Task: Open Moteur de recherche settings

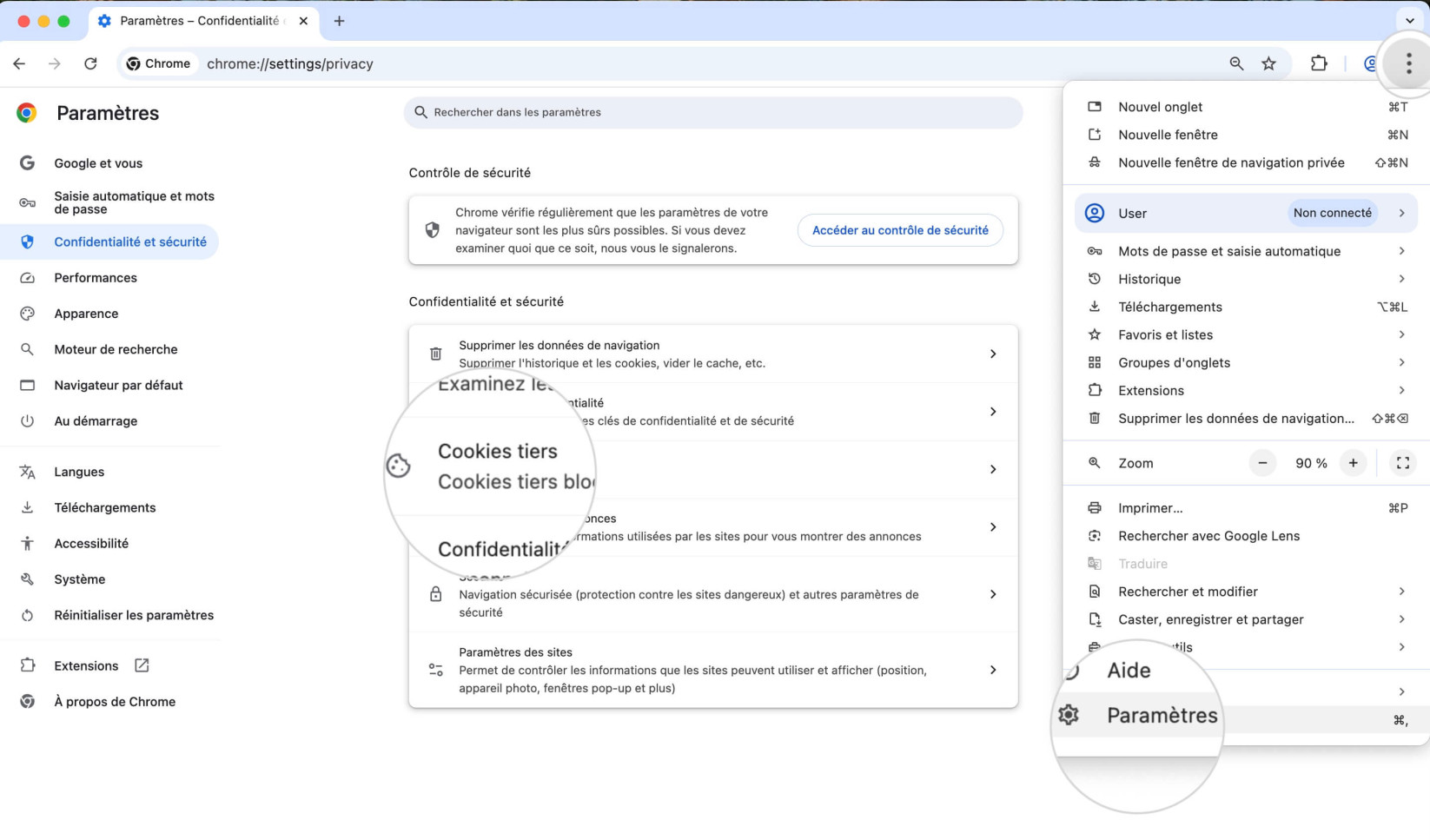Action: pos(110,349)
